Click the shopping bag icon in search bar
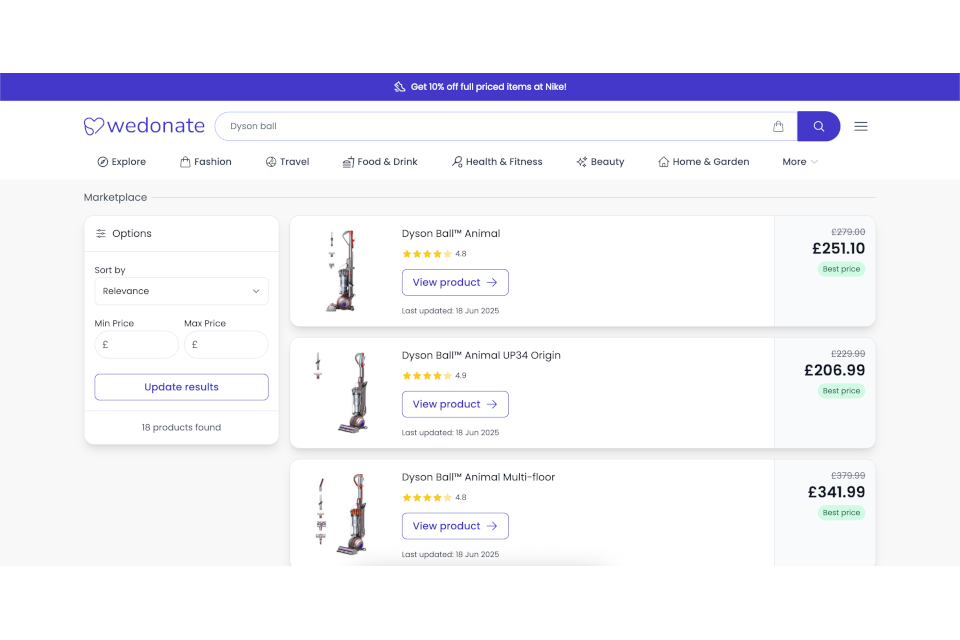Viewport: 960px width, 640px height. (x=778, y=126)
